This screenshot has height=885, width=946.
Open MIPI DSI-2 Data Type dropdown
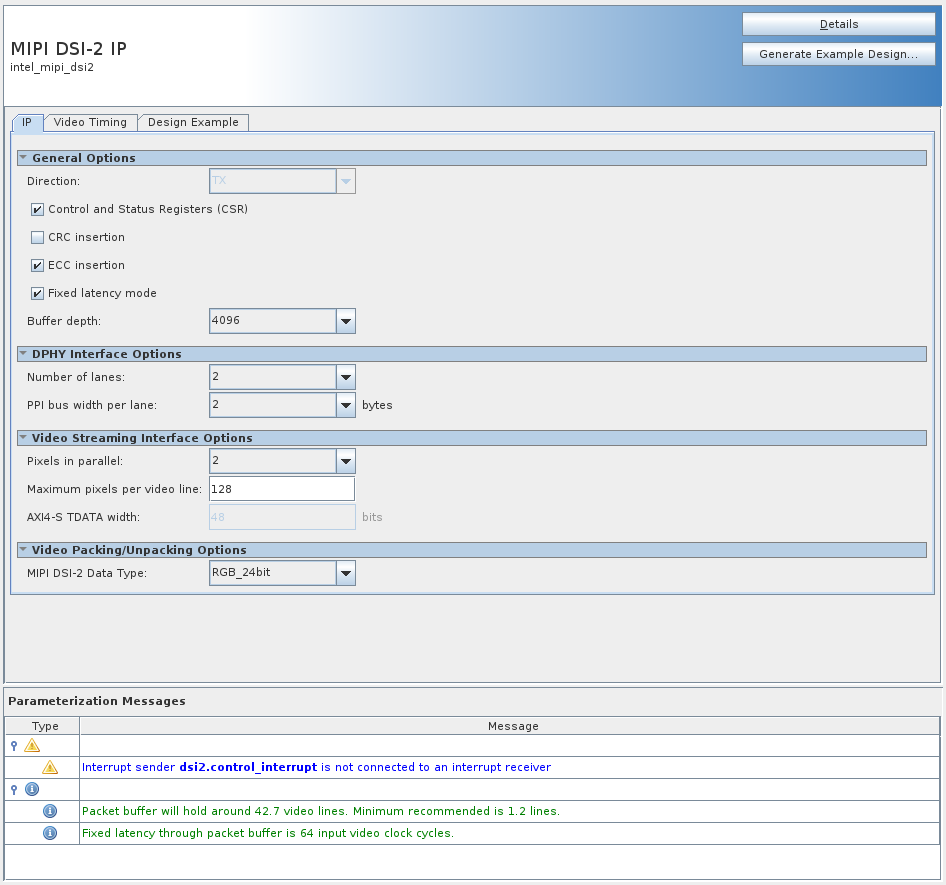click(346, 573)
